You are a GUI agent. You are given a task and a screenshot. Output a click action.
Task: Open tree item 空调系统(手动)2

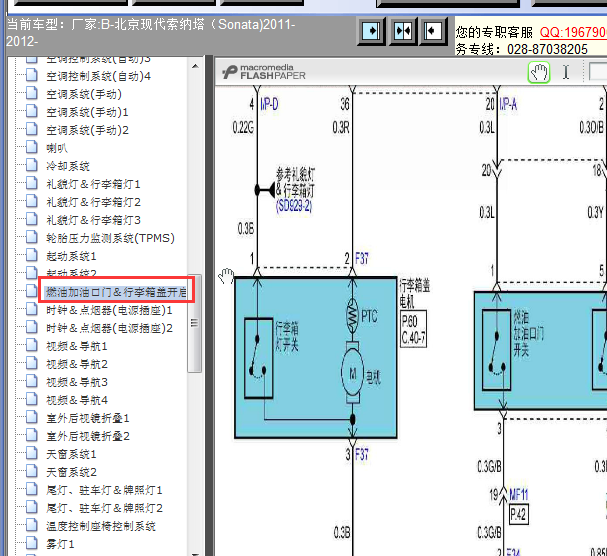tap(87, 130)
